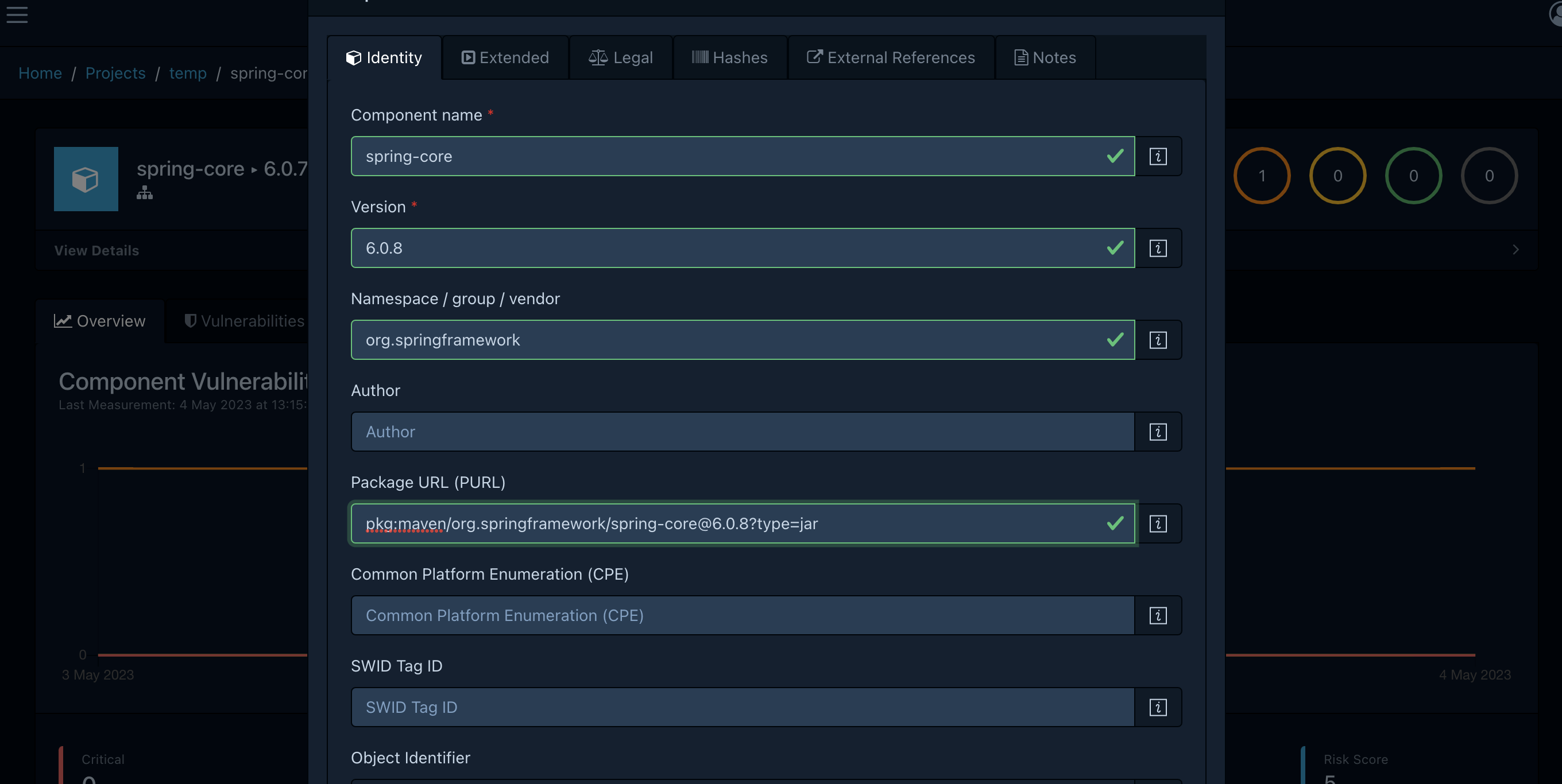This screenshot has height=784, width=1562.
Task: Click the Common Platform Enumeration input field
Action: (x=743, y=616)
